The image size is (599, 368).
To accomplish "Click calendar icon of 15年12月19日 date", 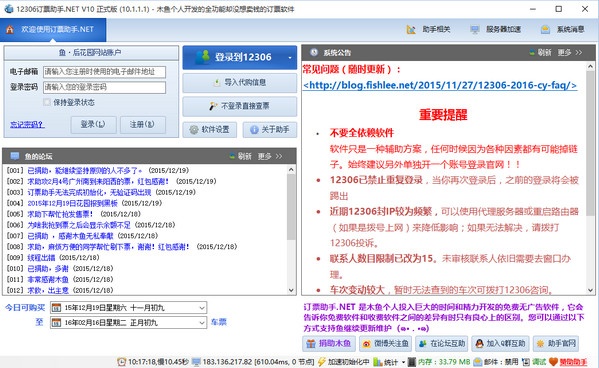I will coord(56,308).
